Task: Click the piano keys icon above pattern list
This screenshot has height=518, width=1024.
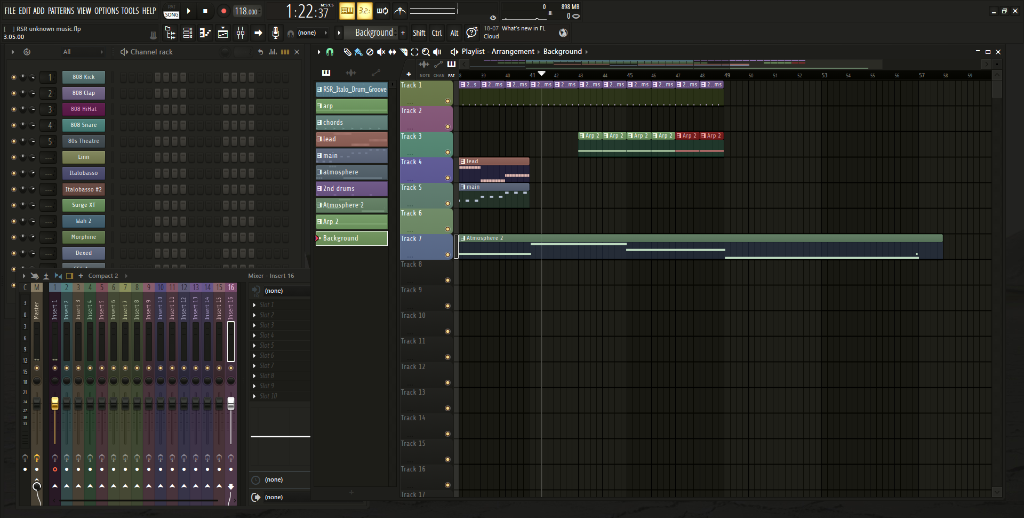Action: tap(326, 73)
